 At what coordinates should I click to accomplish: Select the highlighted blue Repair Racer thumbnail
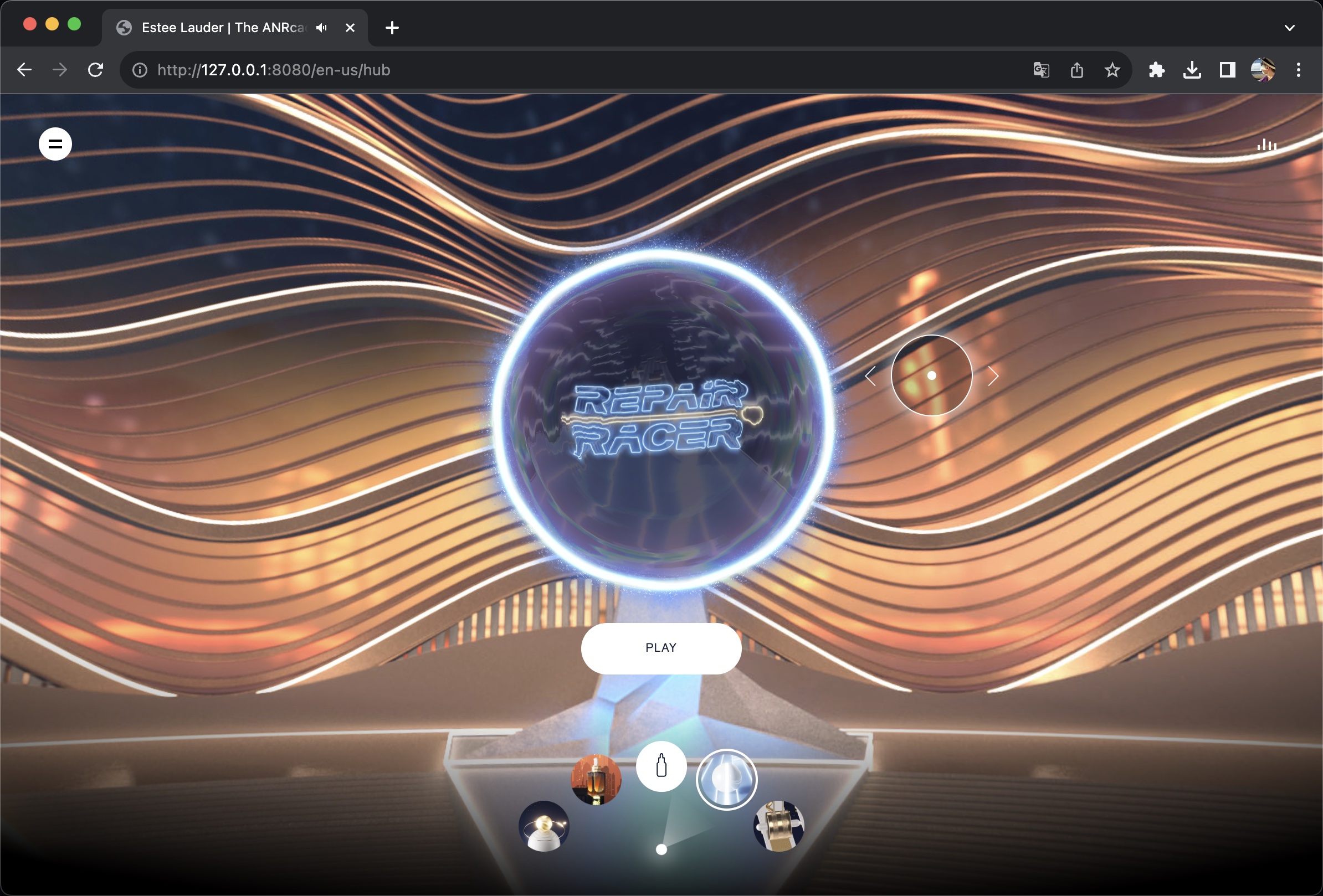(726, 779)
